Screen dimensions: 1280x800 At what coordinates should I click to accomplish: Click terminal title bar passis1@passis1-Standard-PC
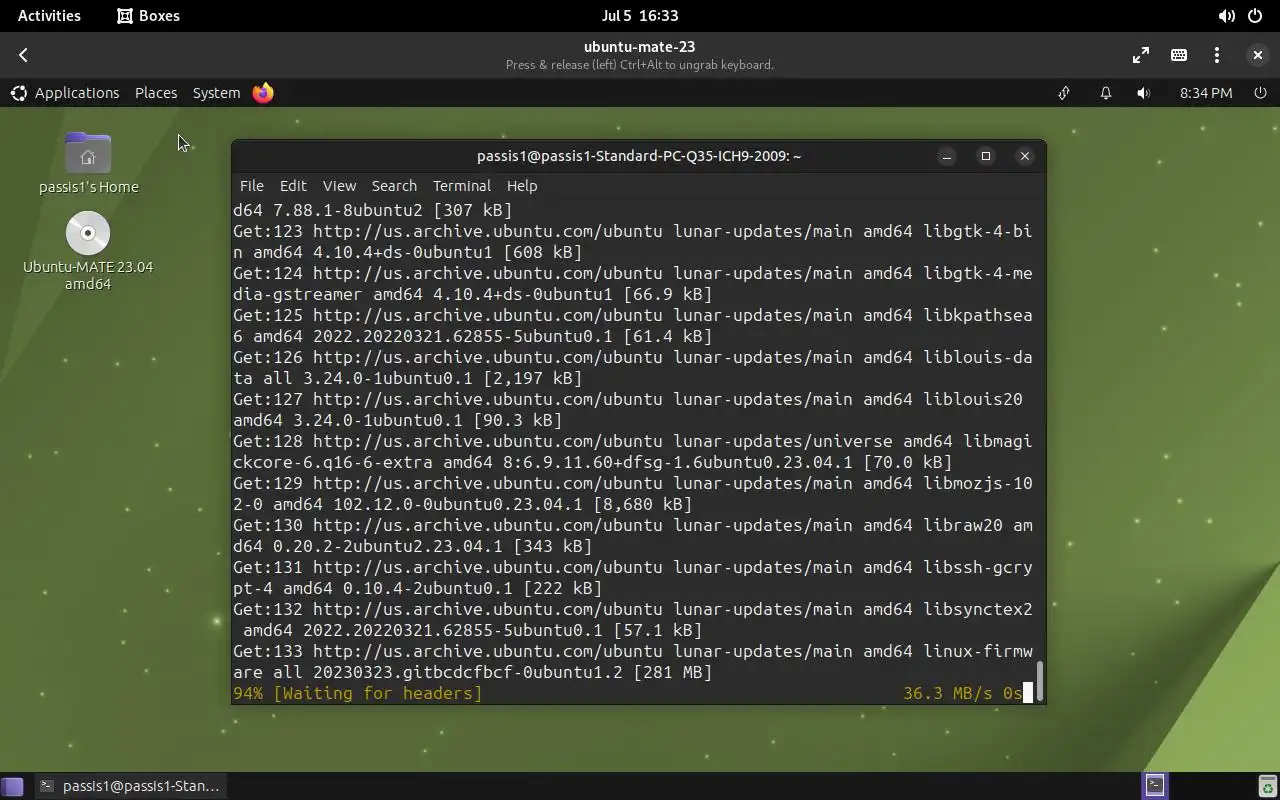click(639, 156)
